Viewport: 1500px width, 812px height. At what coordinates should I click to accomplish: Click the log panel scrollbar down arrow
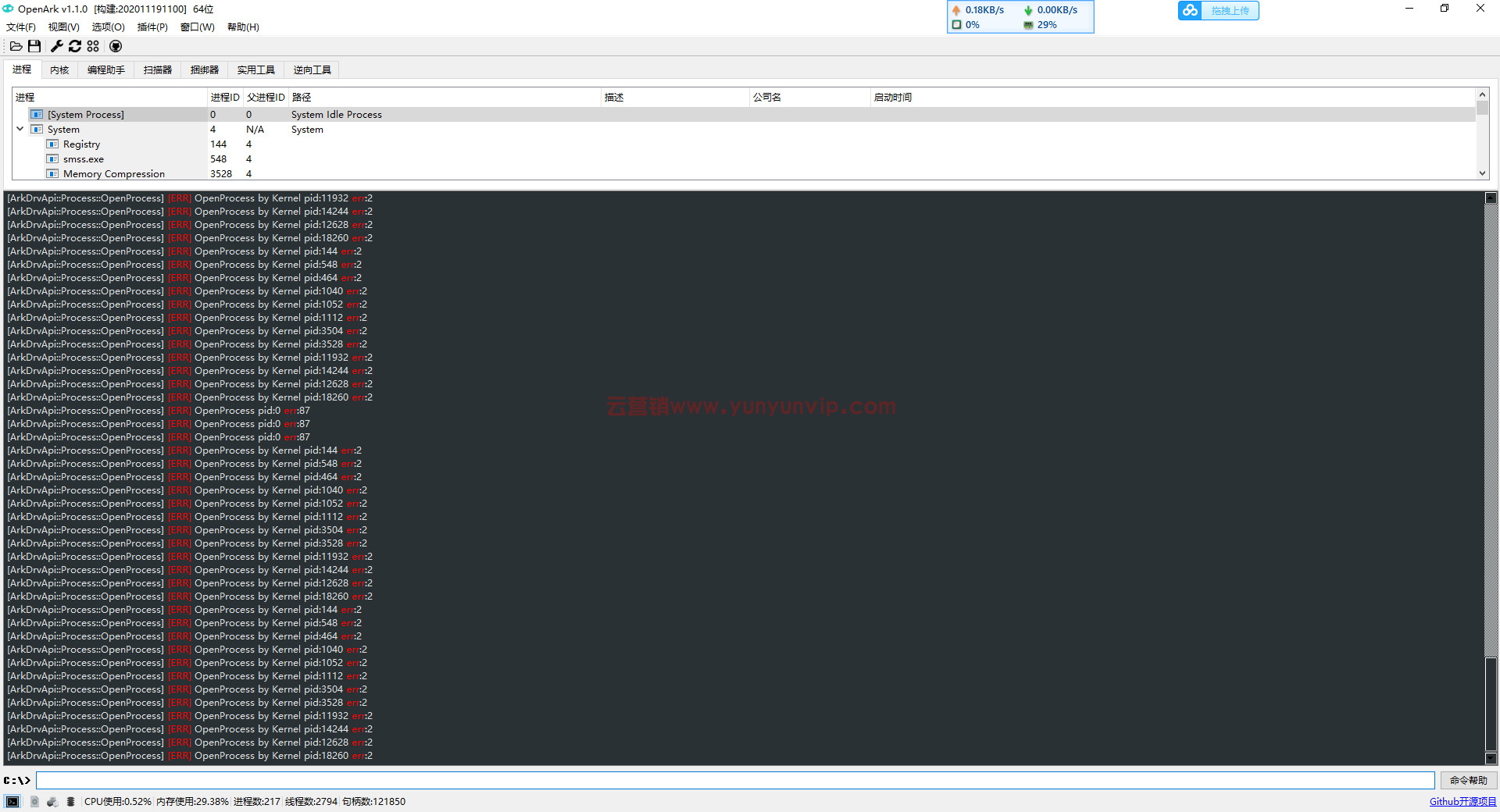pos(1491,758)
